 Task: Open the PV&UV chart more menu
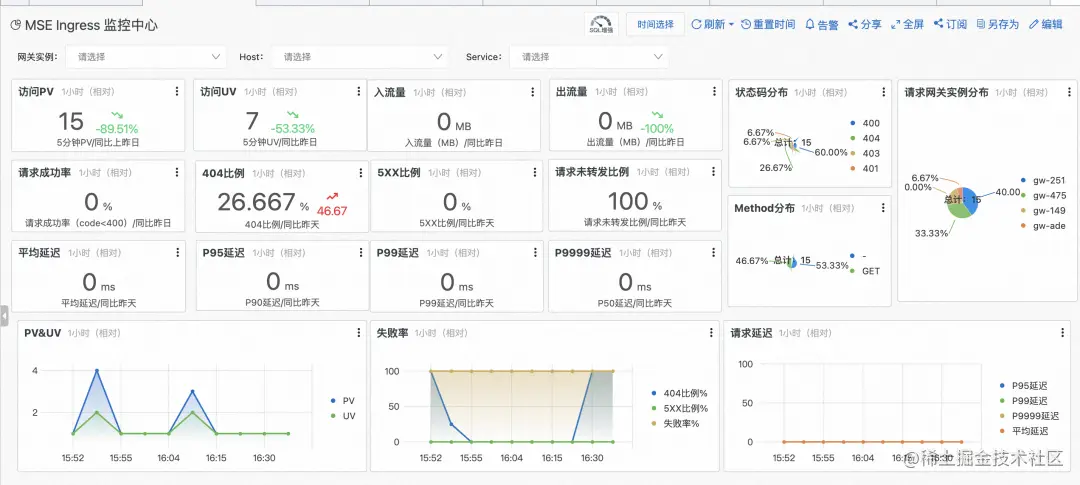[358, 333]
